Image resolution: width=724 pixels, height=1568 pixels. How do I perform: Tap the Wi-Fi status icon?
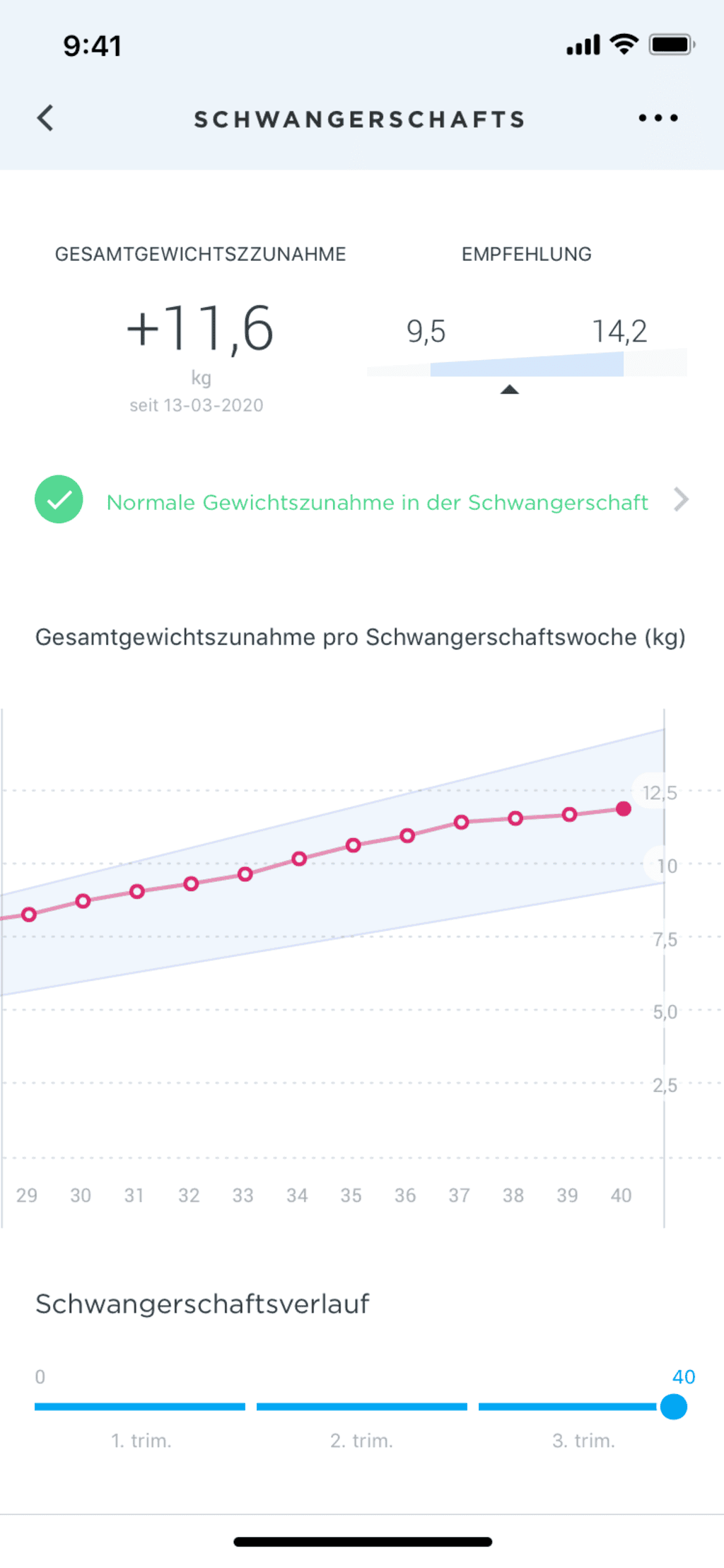[x=624, y=44]
